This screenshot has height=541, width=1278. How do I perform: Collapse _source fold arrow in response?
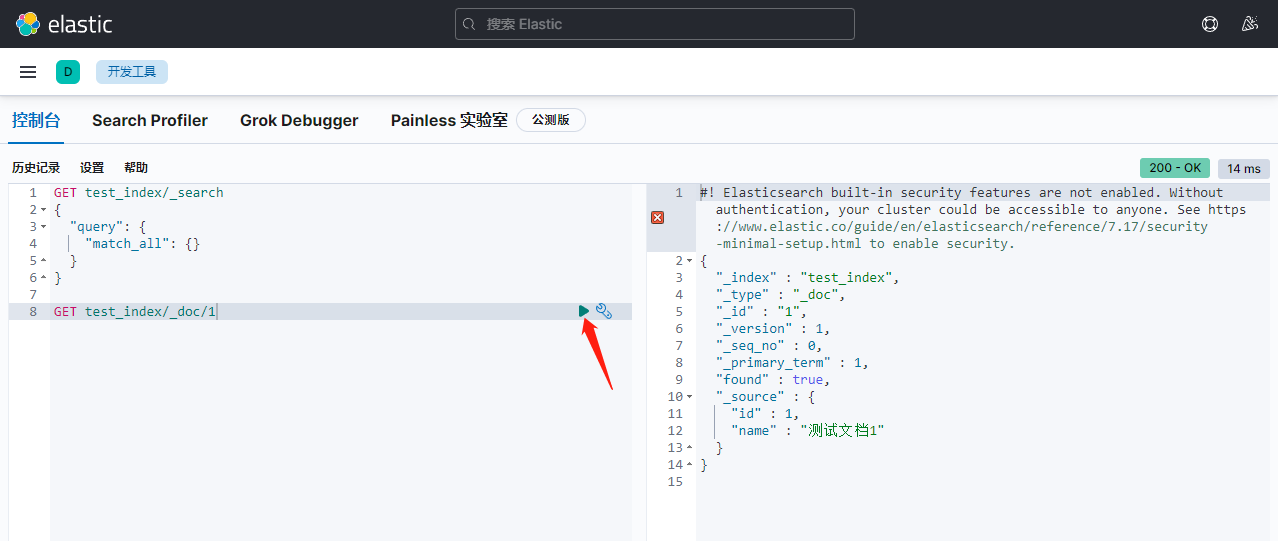pos(690,397)
